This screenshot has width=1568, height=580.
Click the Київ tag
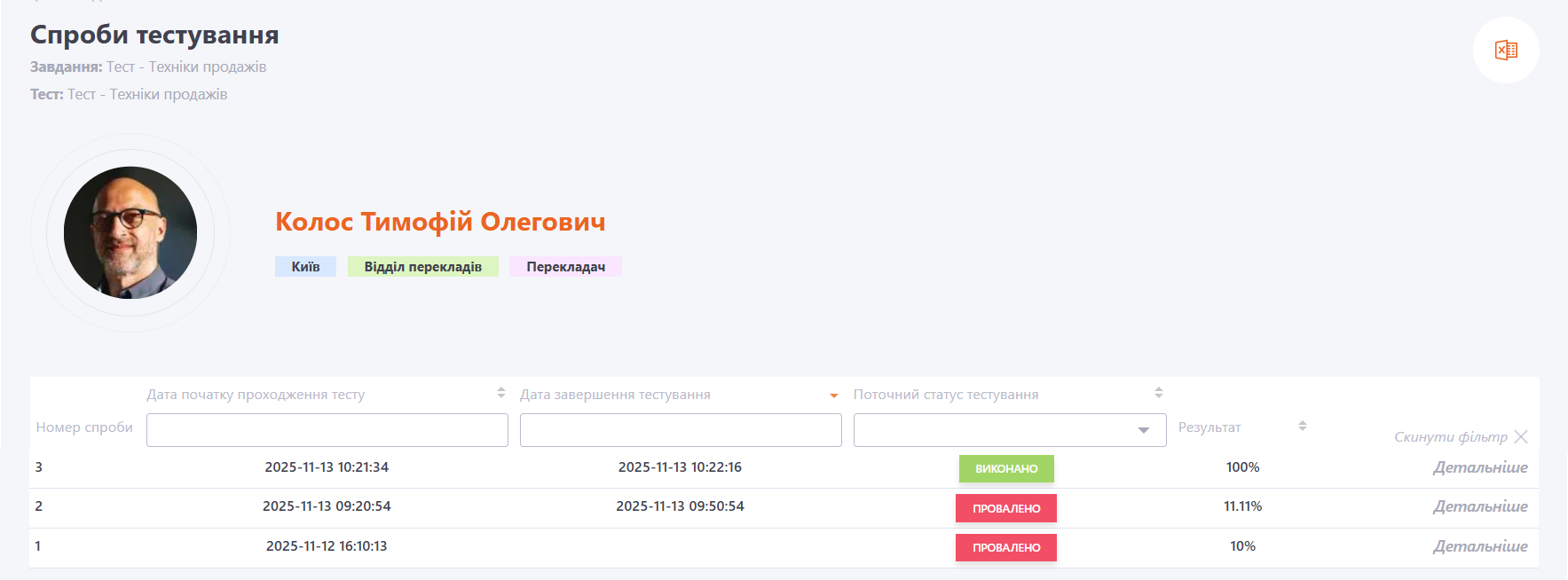click(305, 267)
